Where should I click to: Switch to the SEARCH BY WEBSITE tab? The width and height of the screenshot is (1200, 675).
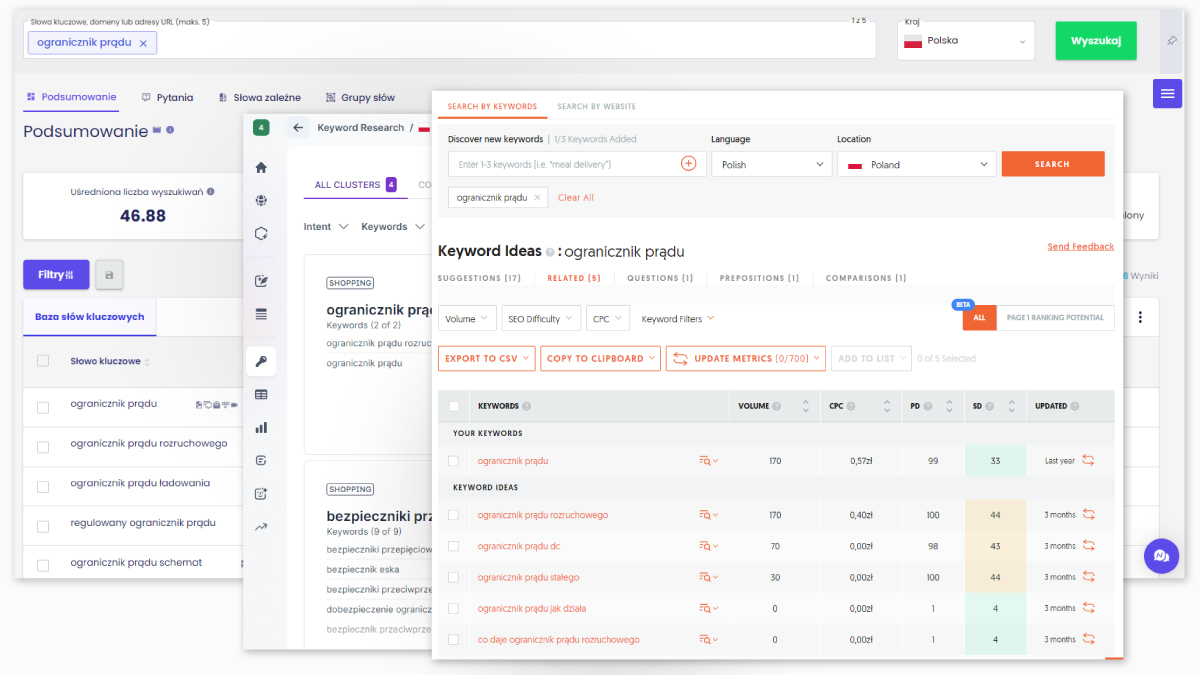click(597, 106)
